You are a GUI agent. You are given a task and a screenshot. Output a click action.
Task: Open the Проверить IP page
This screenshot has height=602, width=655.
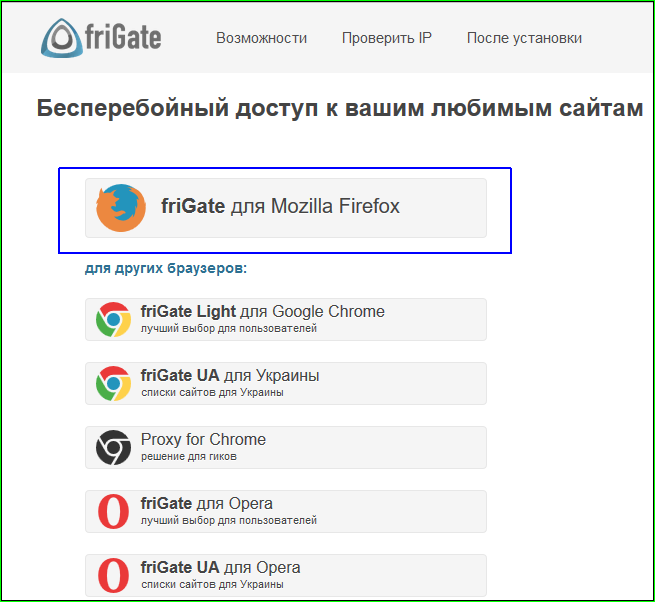tap(386, 38)
